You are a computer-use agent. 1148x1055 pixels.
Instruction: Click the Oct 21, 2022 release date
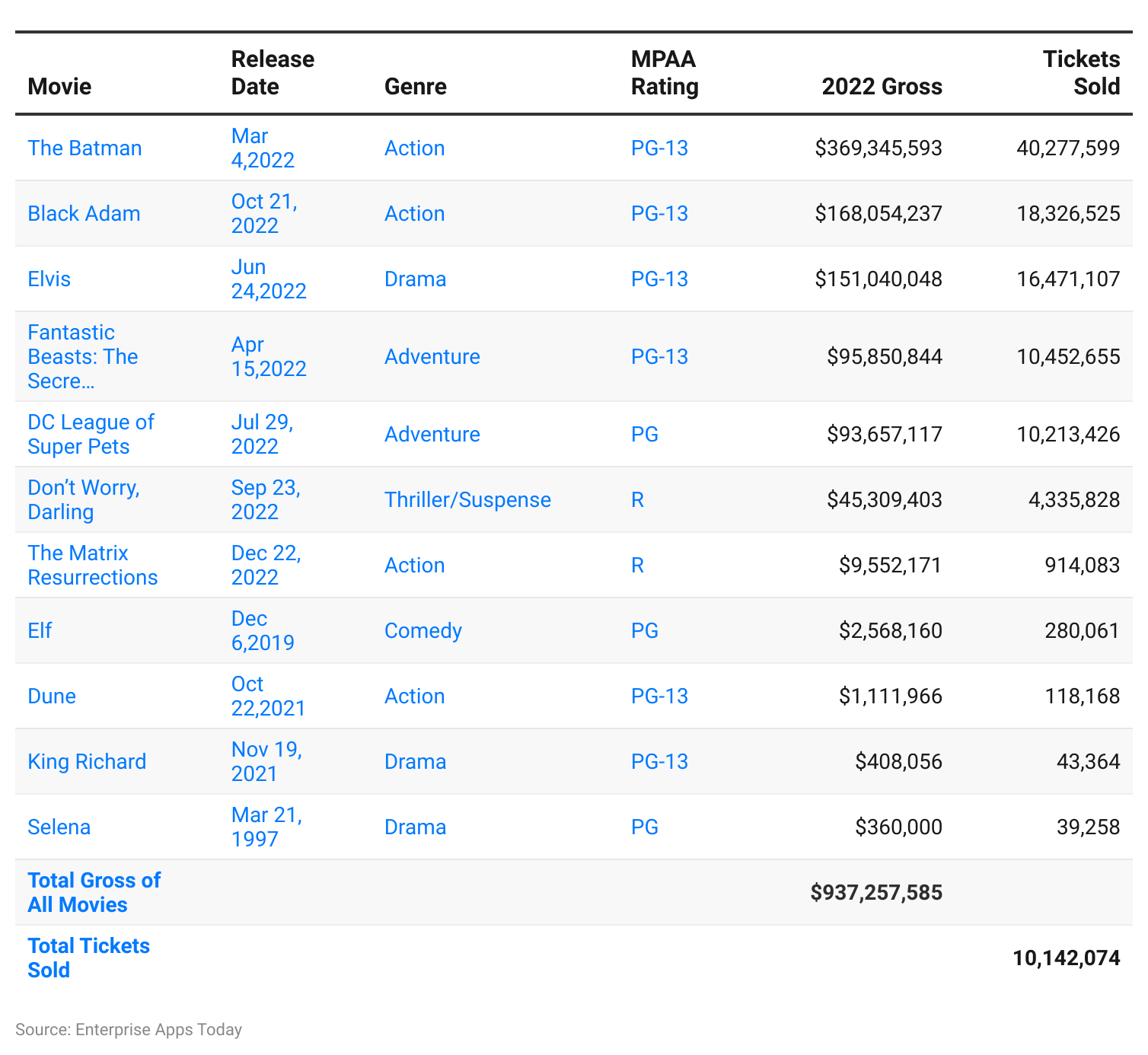click(264, 213)
